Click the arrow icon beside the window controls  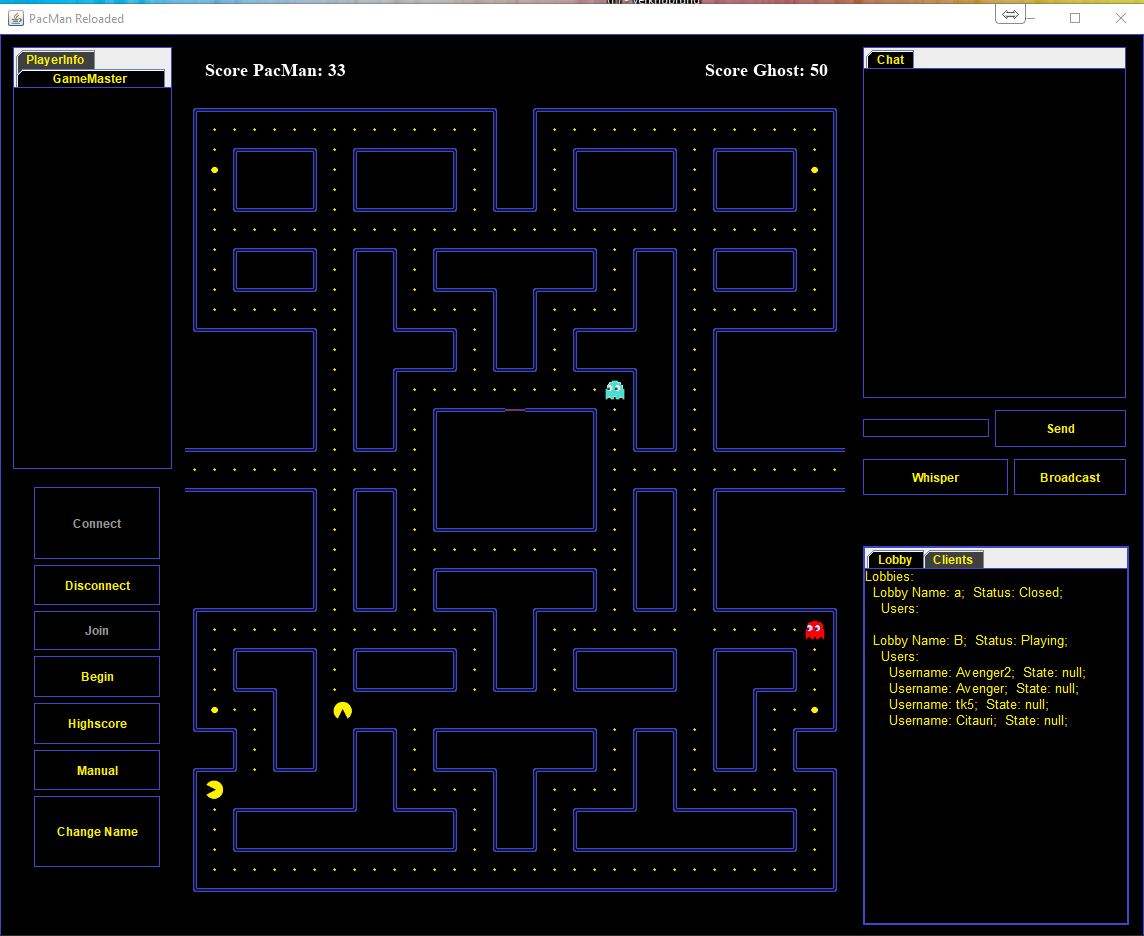pyautogui.click(x=1010, y=14)
